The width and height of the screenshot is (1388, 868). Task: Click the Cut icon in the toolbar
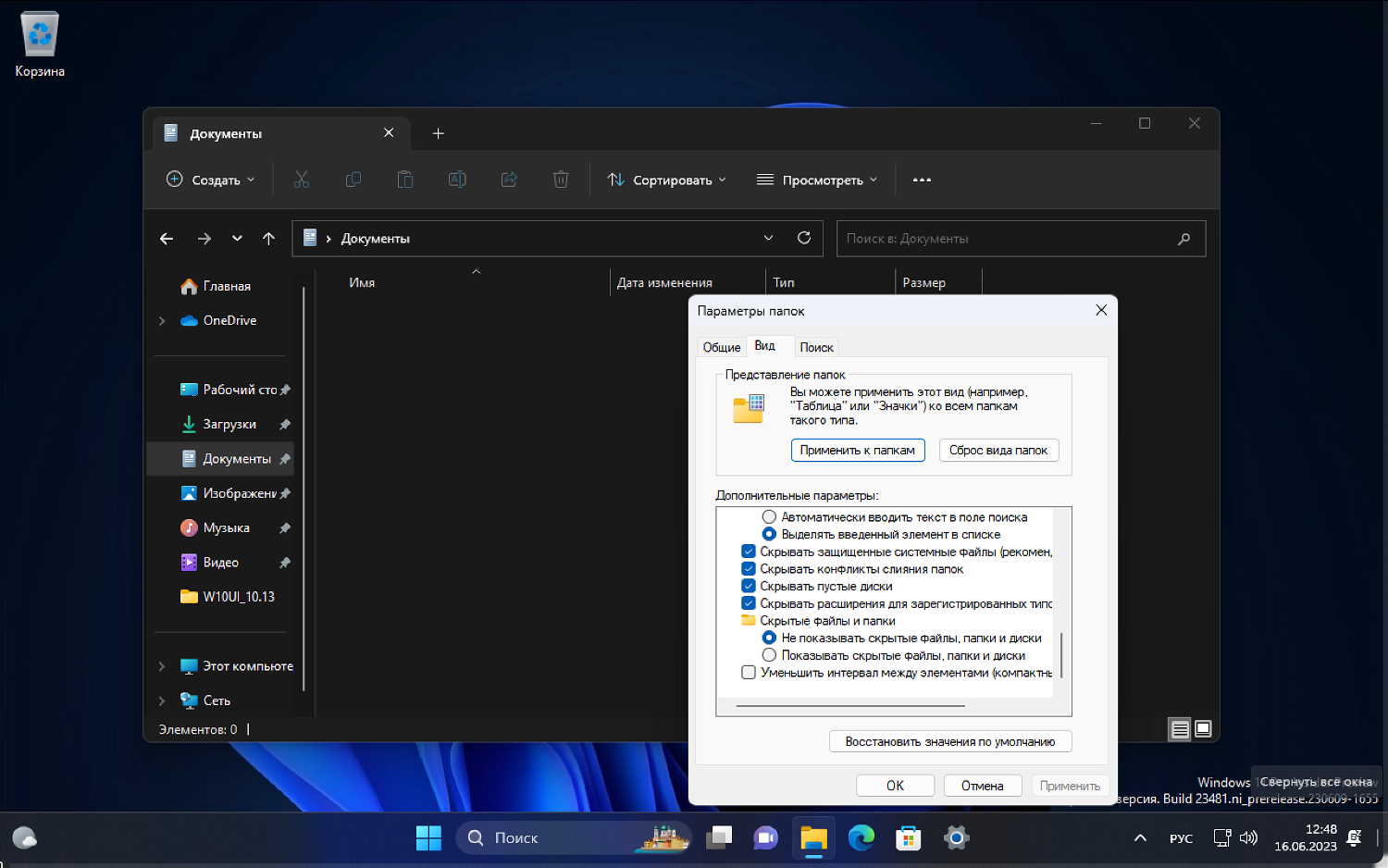point(302,179)
